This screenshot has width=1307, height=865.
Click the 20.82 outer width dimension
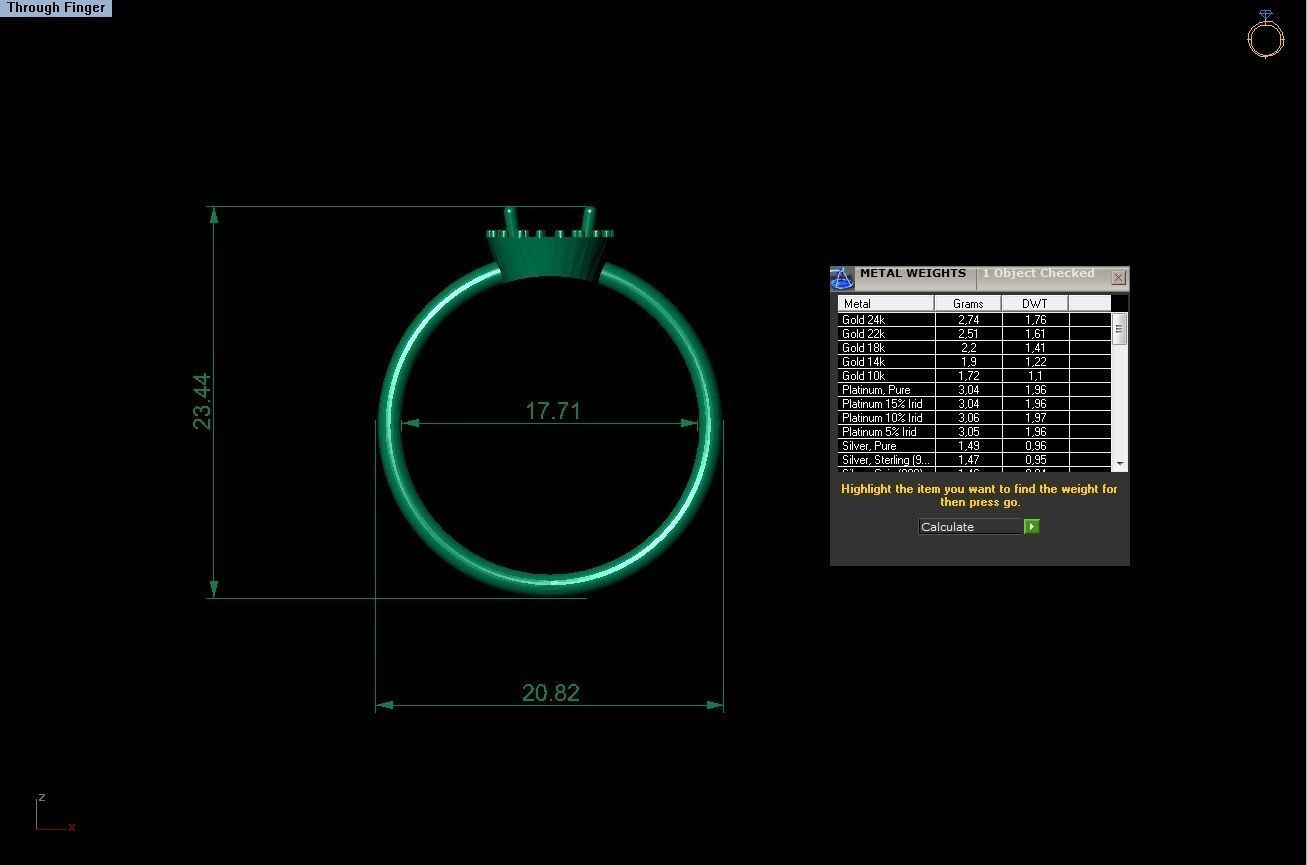(x=551, y=692)
